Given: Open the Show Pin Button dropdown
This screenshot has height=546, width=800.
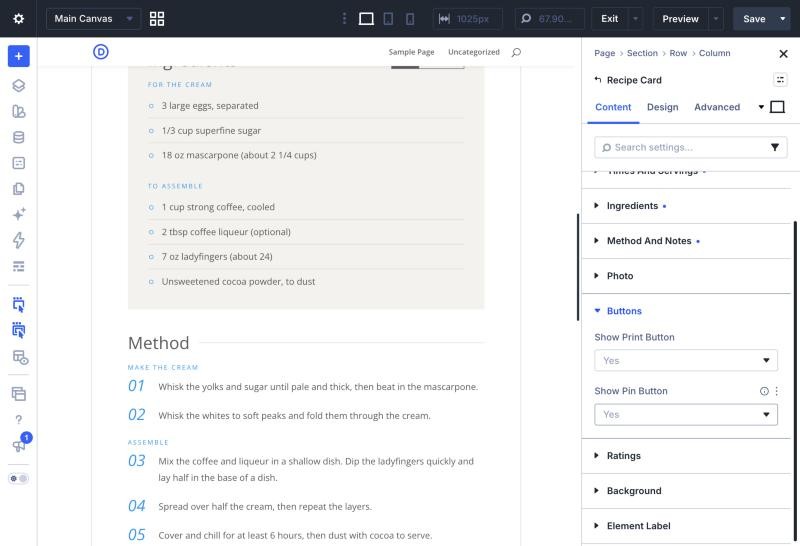Looking at the screenshot, I should [686, 414].
